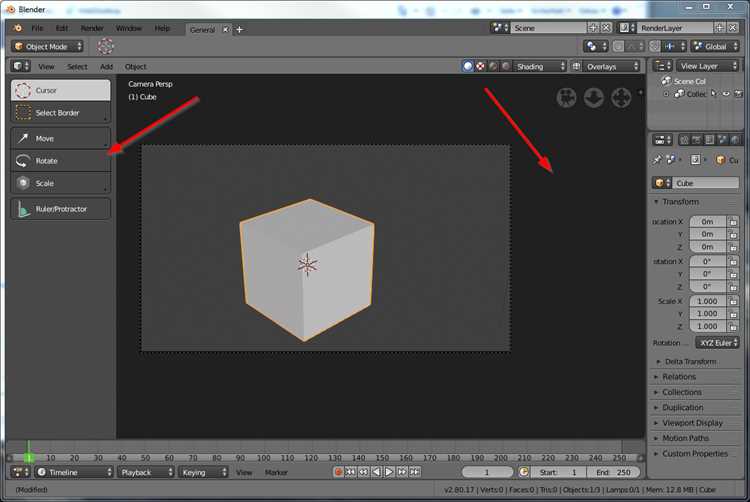
Task: Click the End frame 250 field
Action: (613, 472)
